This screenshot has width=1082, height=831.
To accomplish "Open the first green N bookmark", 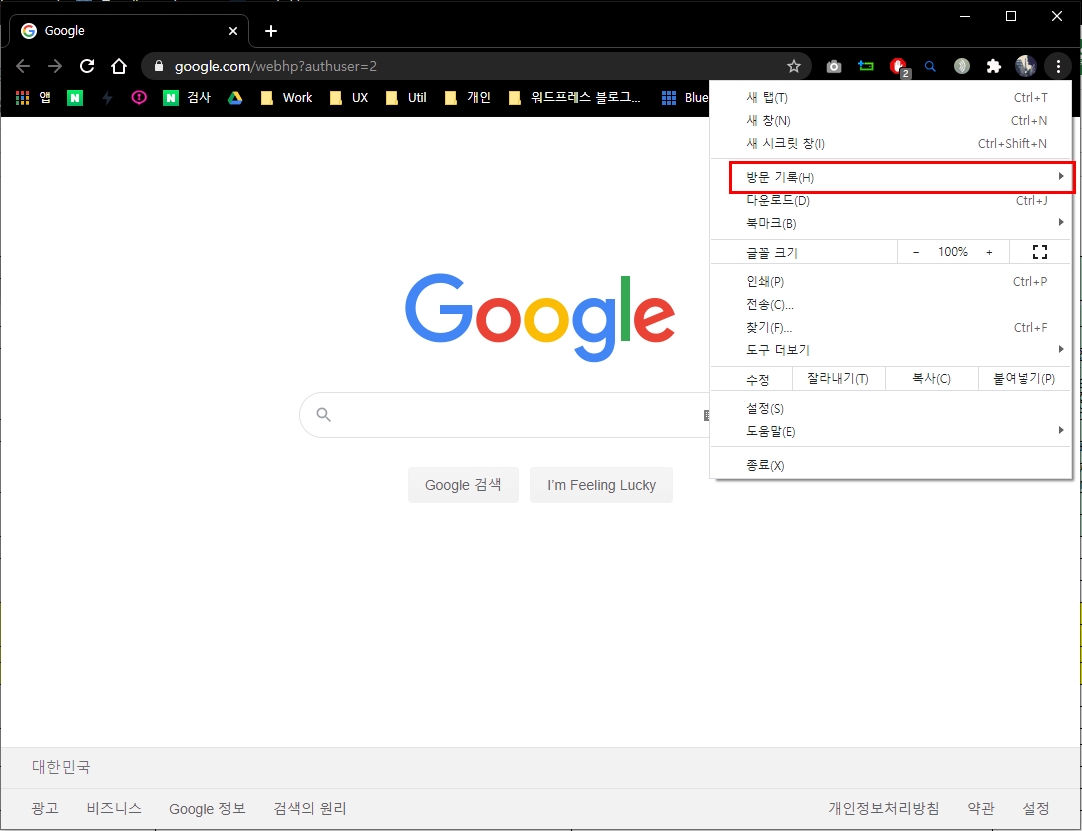I will point(75,97).
